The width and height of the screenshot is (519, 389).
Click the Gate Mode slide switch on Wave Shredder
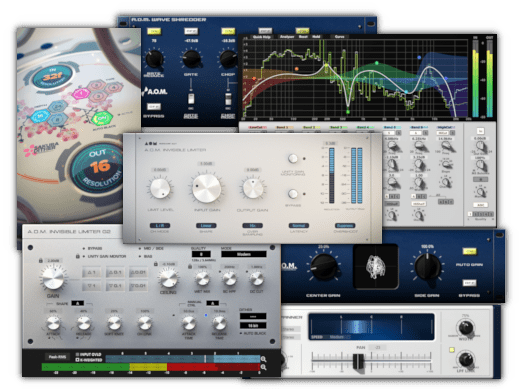coord(191,99)
